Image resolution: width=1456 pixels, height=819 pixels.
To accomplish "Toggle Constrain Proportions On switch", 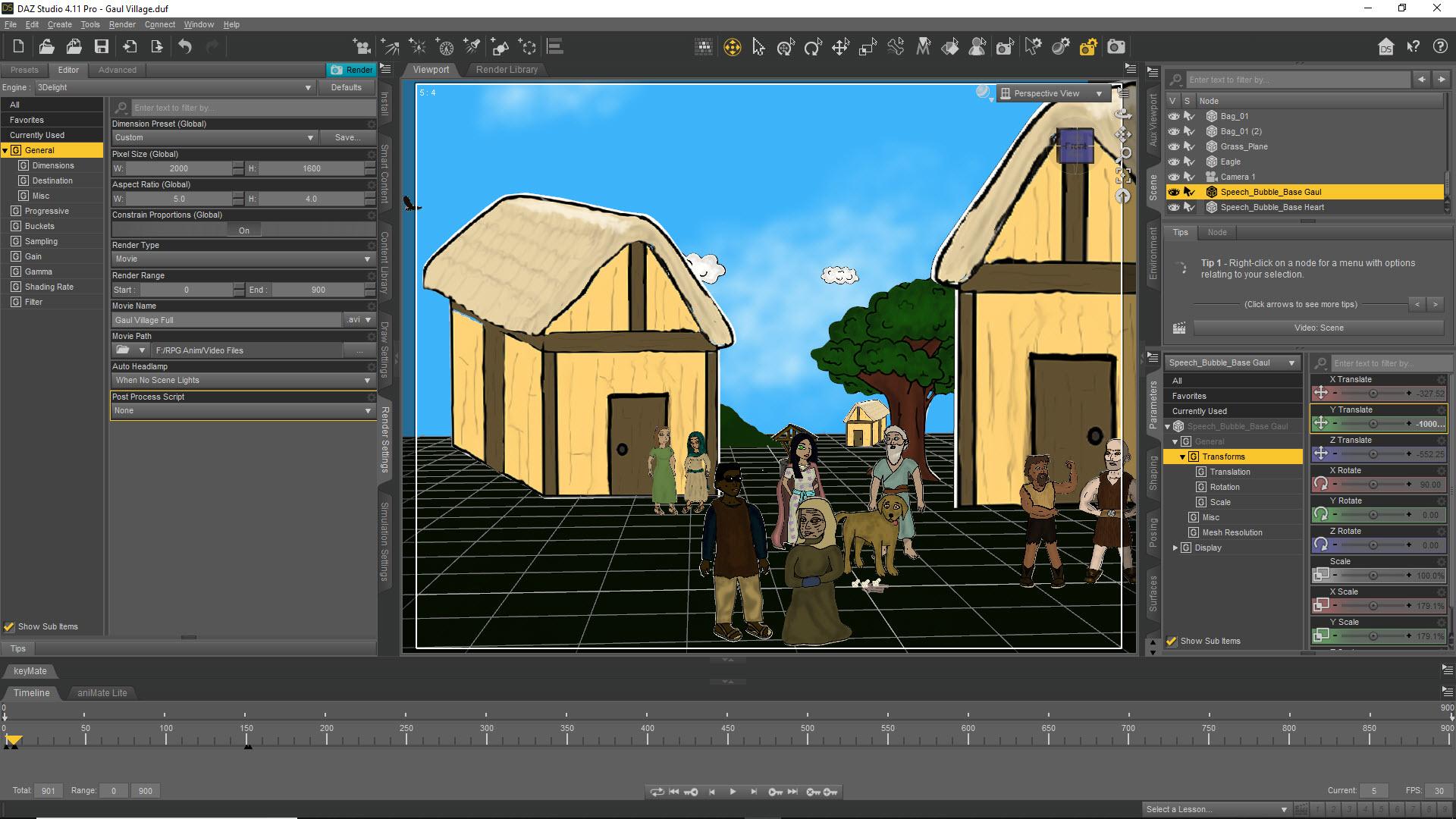I will (243, 231).
